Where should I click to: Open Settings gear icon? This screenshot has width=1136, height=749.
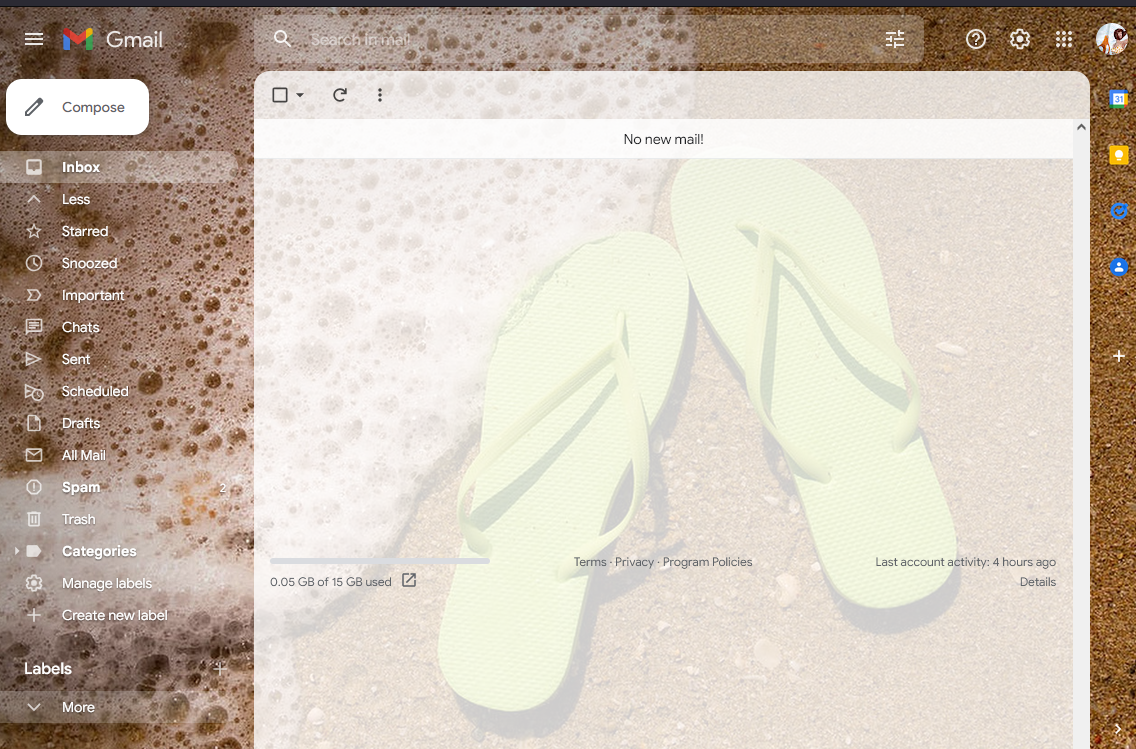[1020, 39]
